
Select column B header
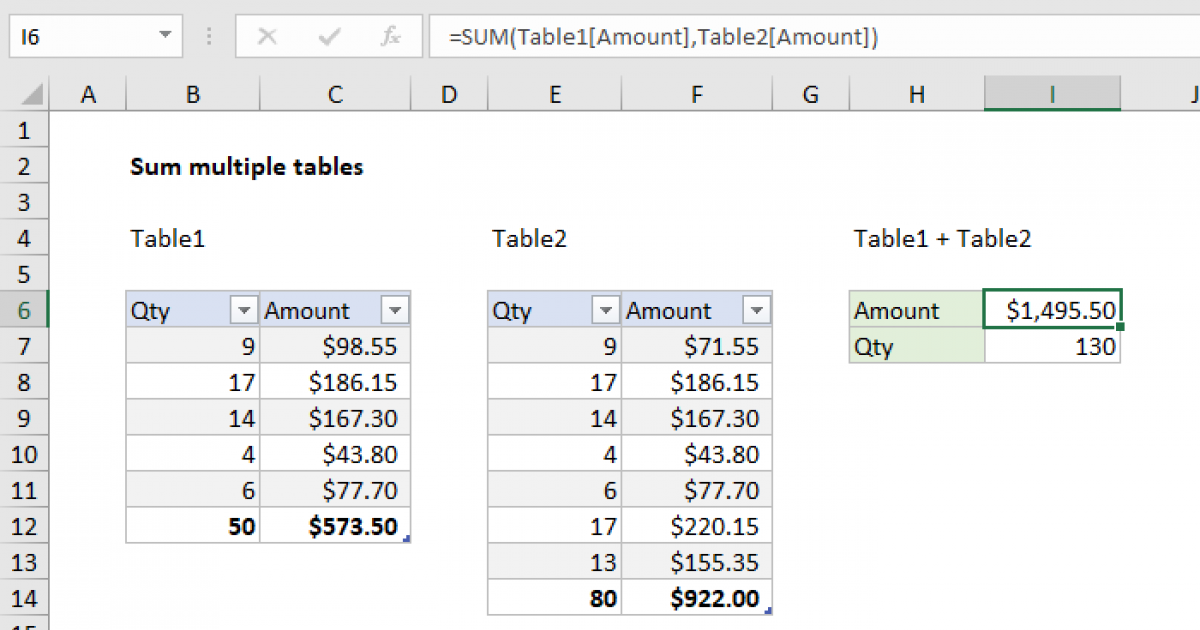(x=193, y=95)
